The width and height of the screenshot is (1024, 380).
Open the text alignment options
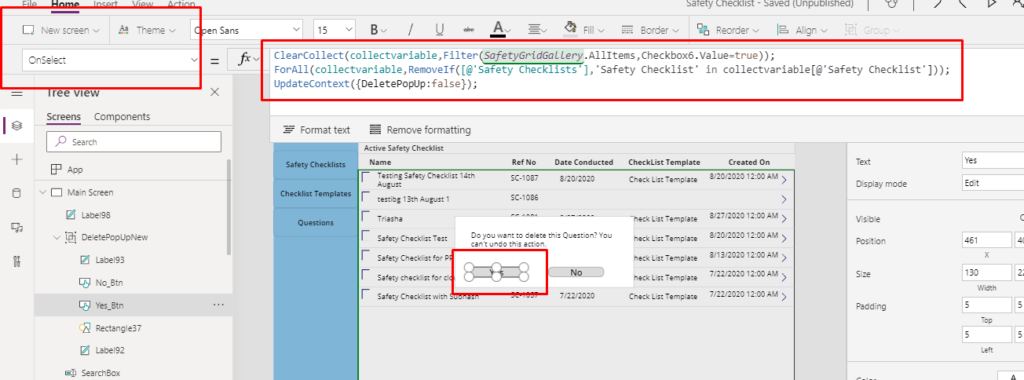click(537, 30)
